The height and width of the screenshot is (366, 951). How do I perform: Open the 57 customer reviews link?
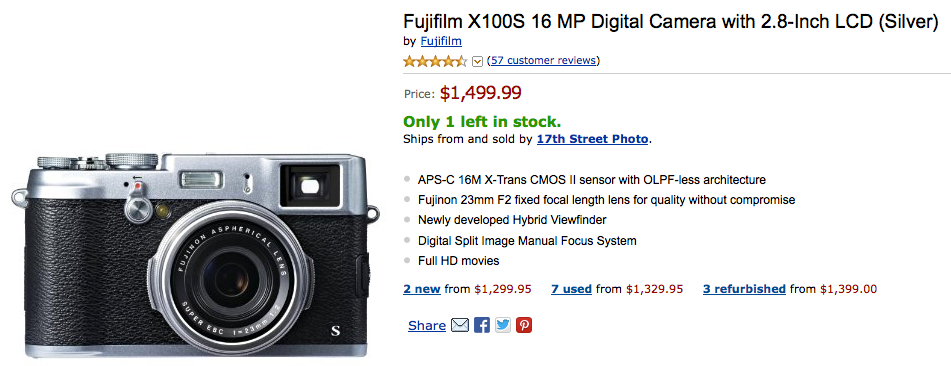[543, 60]
